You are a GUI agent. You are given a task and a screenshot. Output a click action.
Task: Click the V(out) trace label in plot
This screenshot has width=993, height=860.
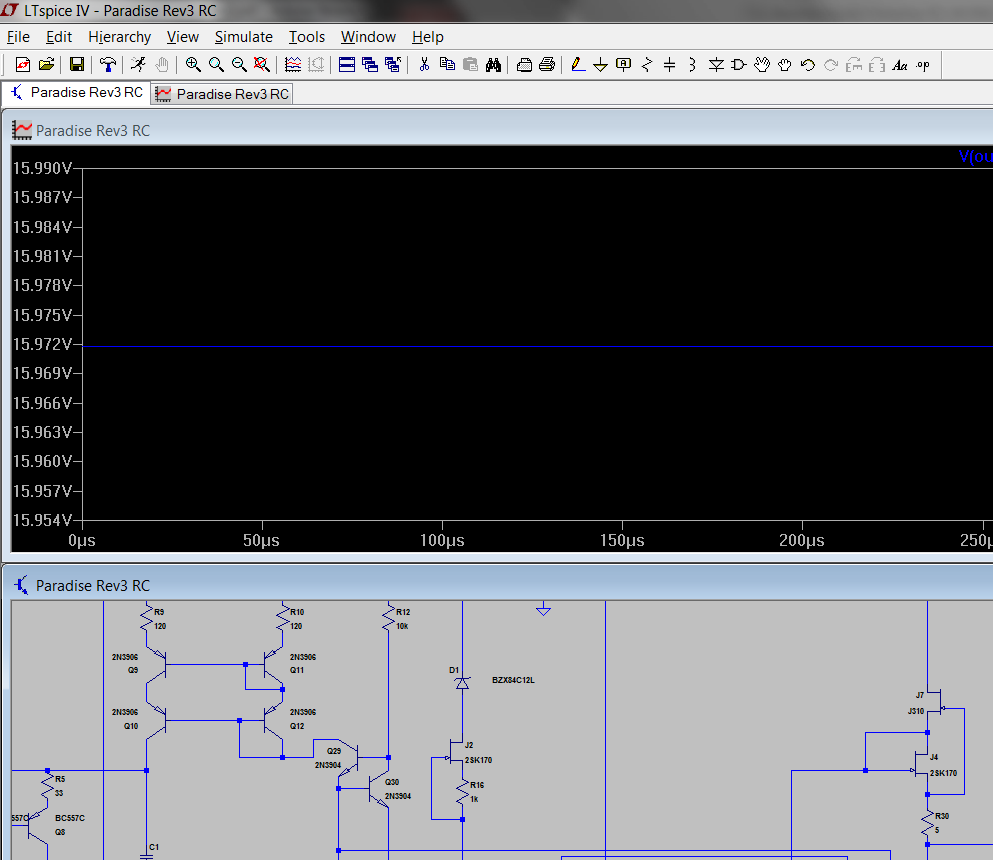[x=975, y=156]
